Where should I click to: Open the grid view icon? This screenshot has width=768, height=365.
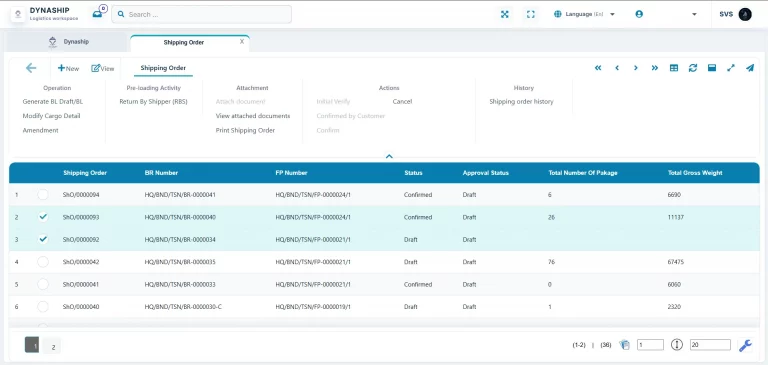coord(674,68)
